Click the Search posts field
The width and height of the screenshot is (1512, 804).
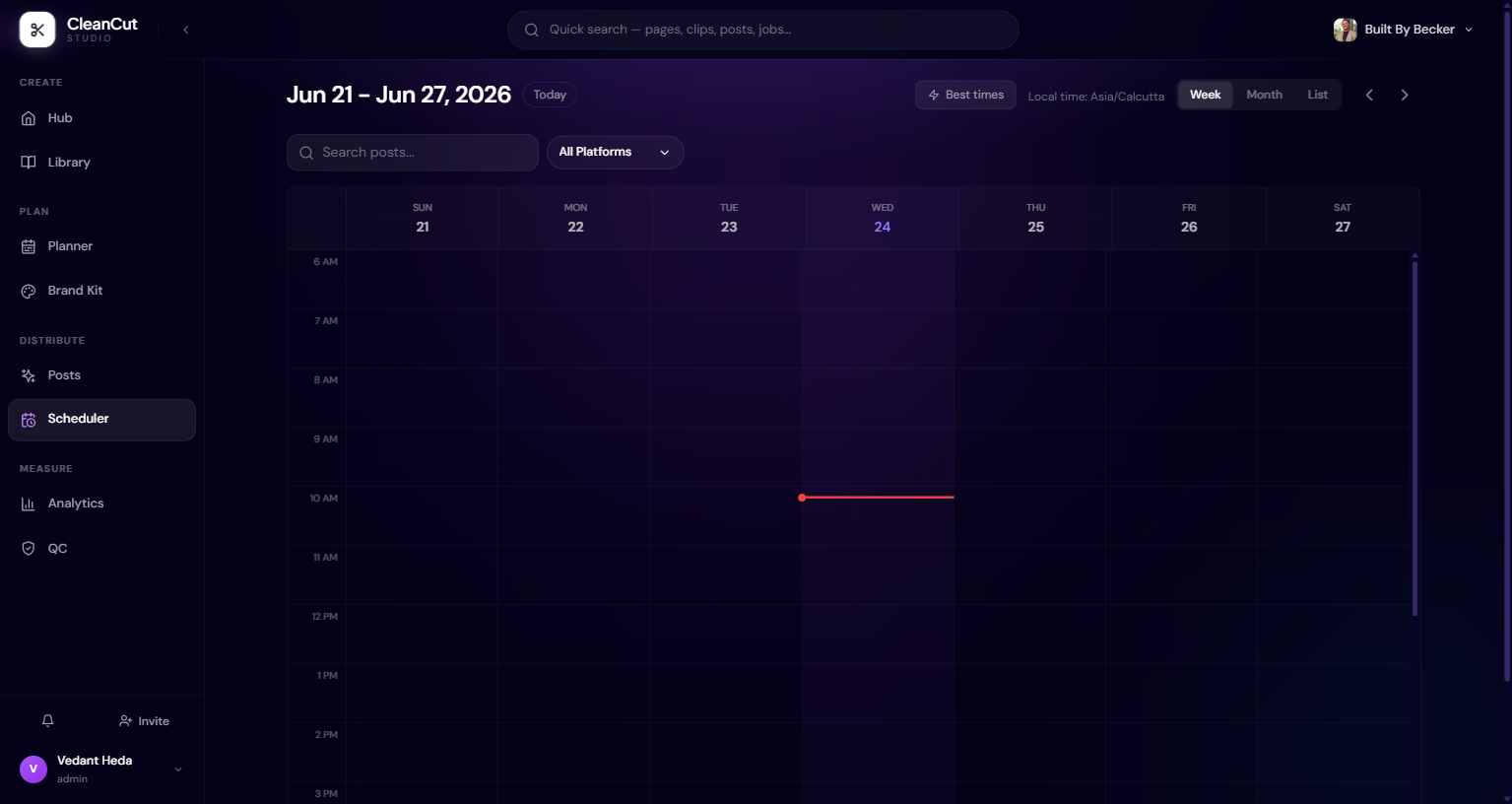pyautogui.click(x=413, y=153)
